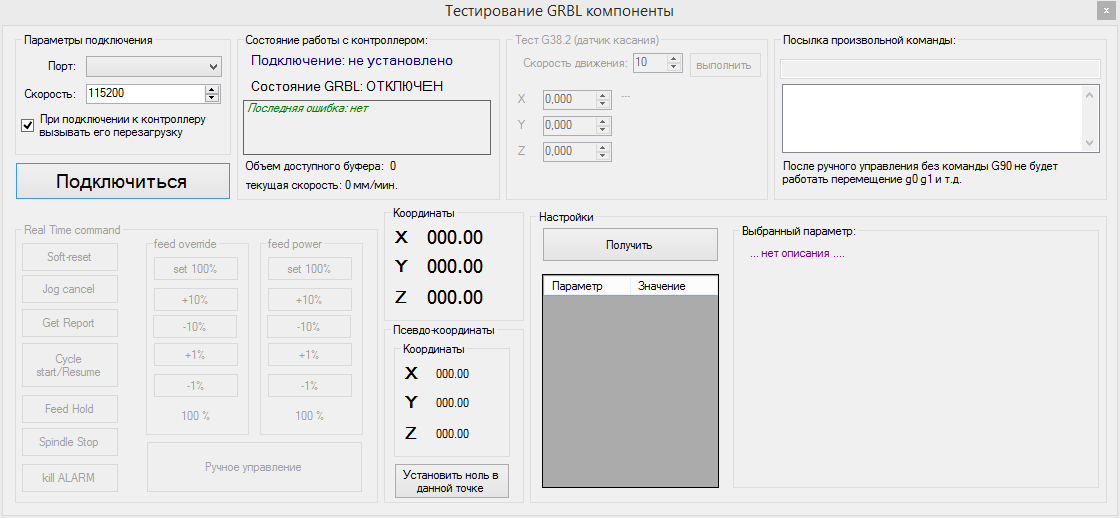Click the выполнить button

pyautogui.click(x=724, y=65)
